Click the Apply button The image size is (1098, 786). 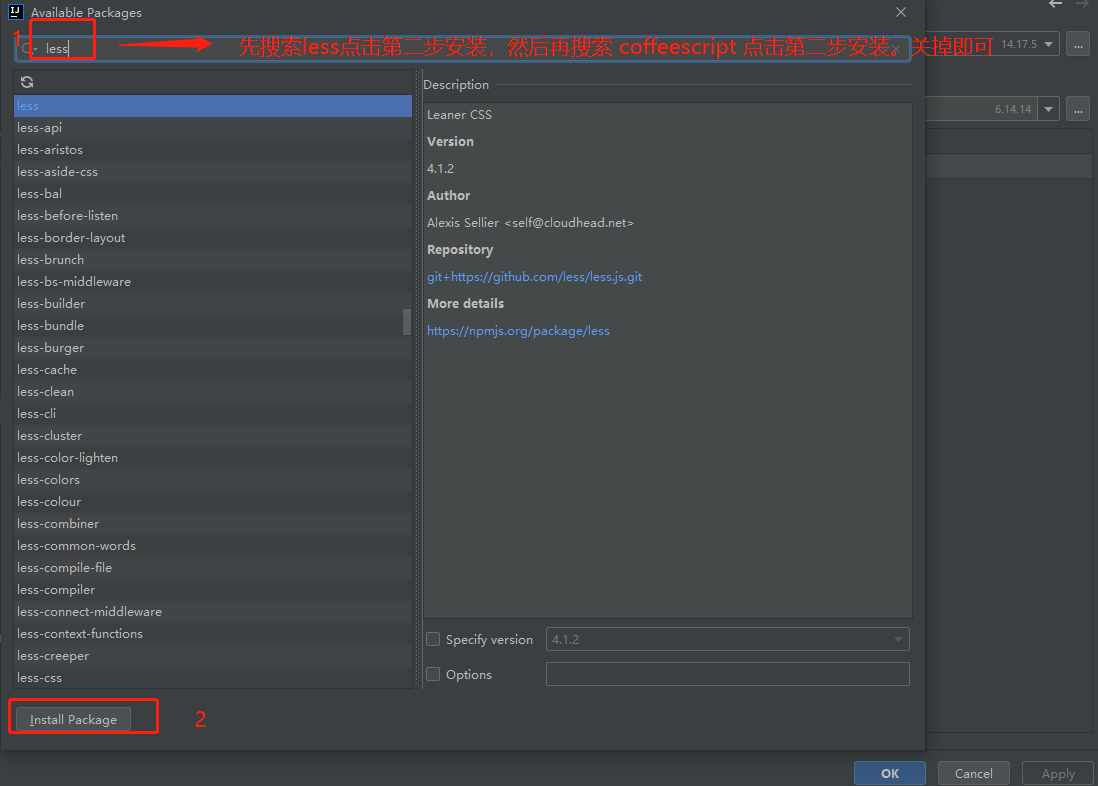(x=1057, y=773)
